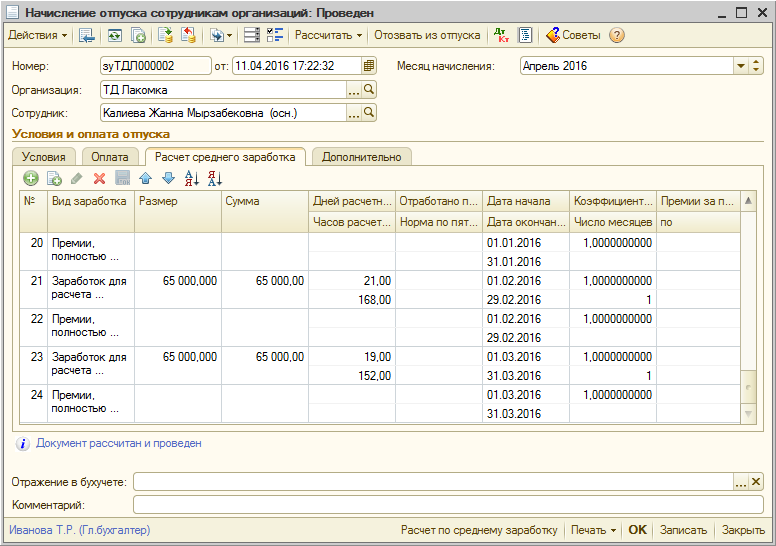Viewport: 776px width, 546px height.
Task: Click the 31.03.2016 end date in row 24
Action: 526,414
